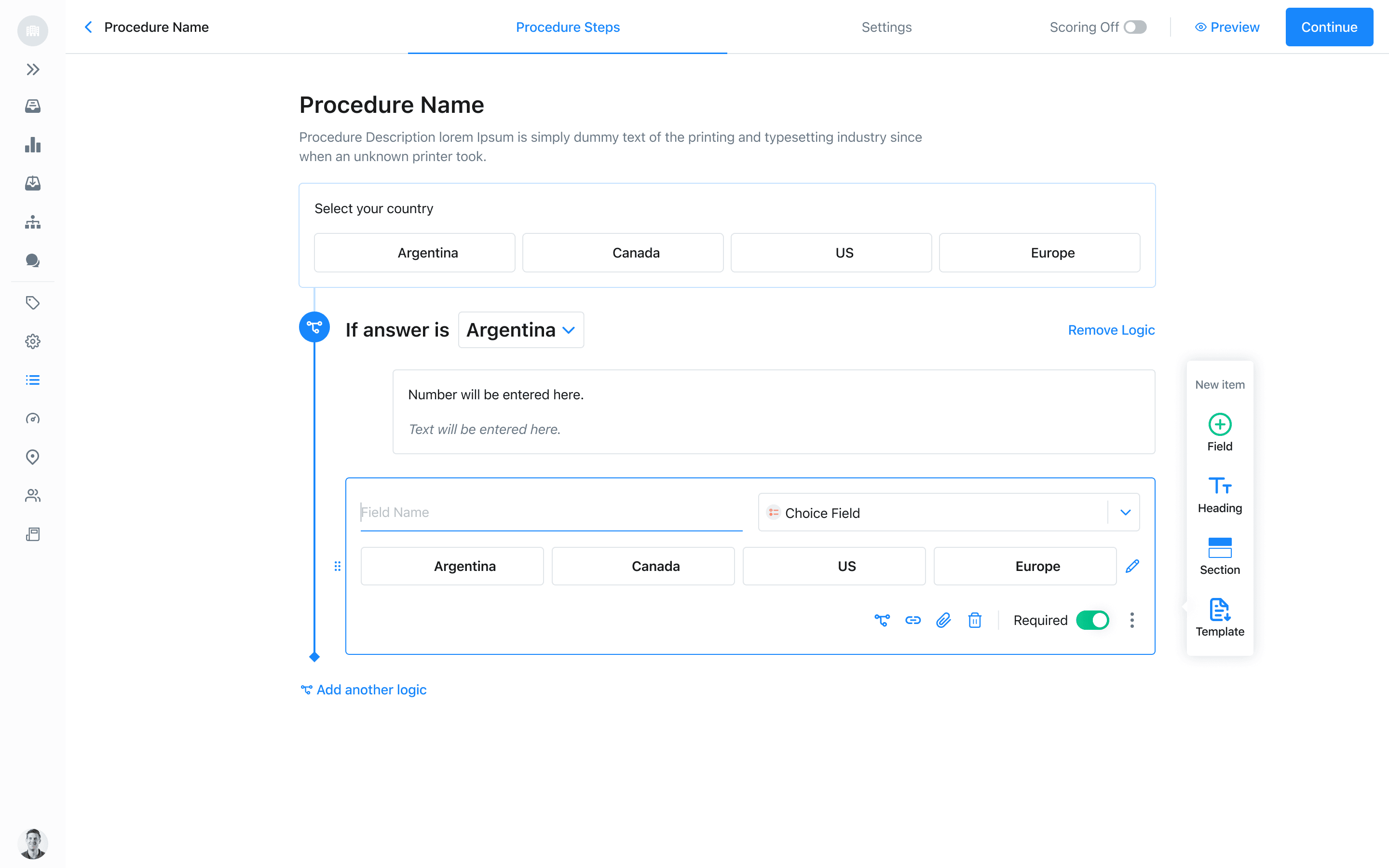Expand the sidebar with double chevron icon
1389x868 pixels.
coord(33,69)
